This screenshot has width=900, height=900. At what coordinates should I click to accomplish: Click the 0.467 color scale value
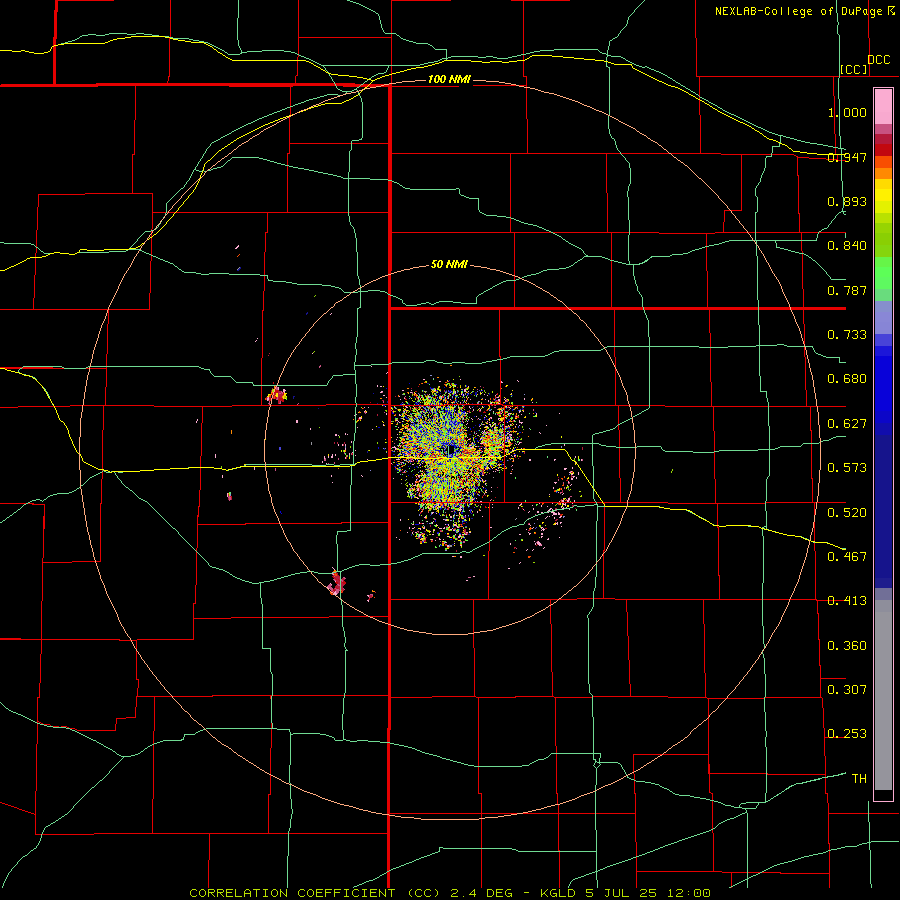847,557
